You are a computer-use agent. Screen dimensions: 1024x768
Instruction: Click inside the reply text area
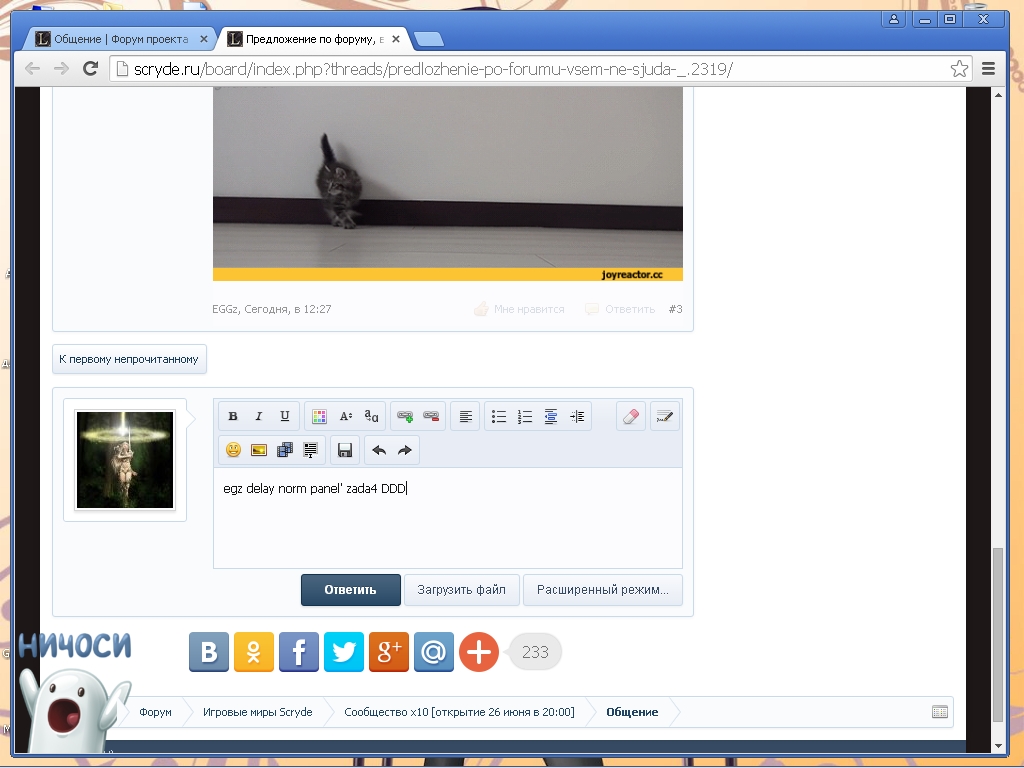pos(447,515)
